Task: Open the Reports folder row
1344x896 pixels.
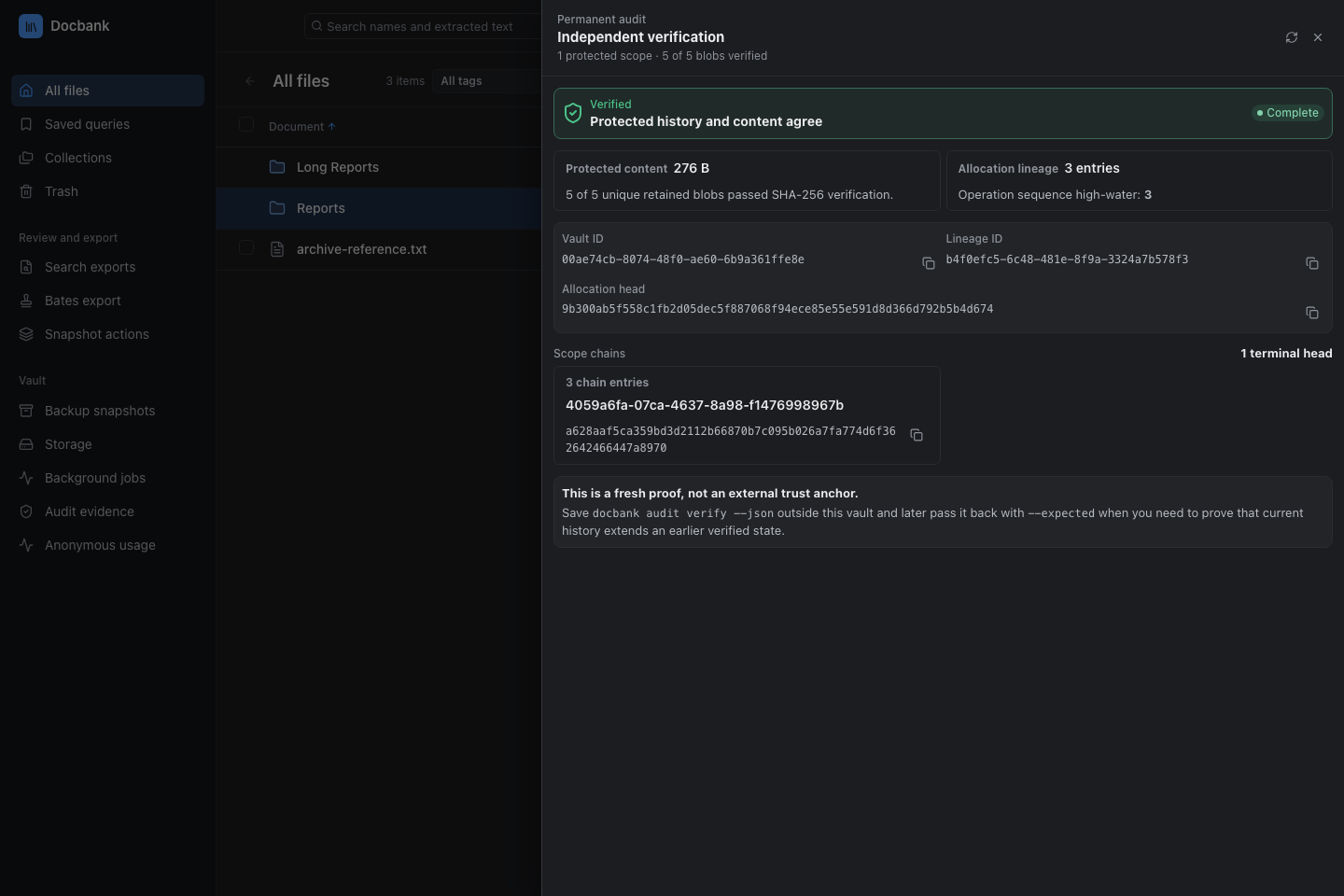Action: [379, 208]
